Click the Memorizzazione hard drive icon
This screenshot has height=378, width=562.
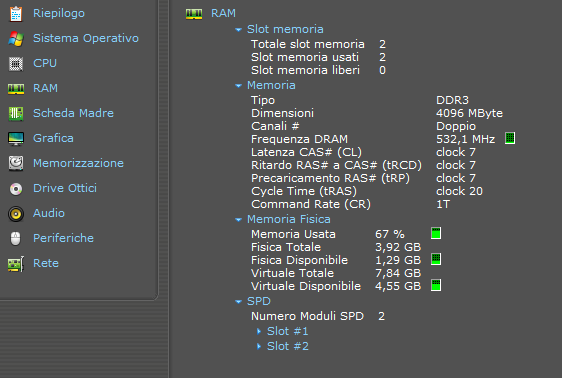click(16, 163)
